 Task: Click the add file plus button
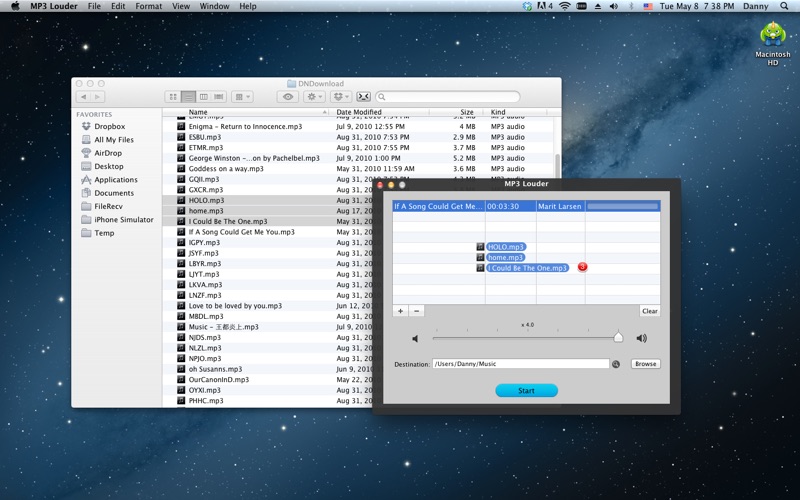401,311
